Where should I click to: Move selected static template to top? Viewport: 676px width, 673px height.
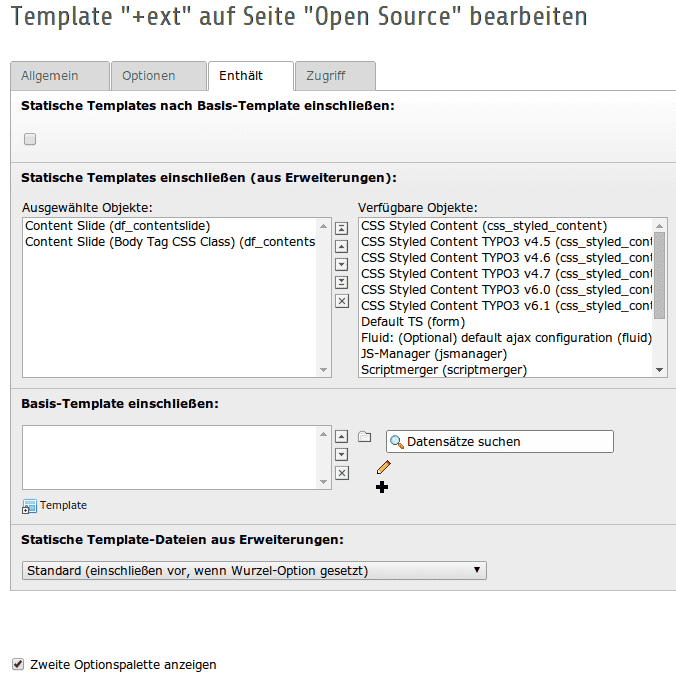point(341,229)
